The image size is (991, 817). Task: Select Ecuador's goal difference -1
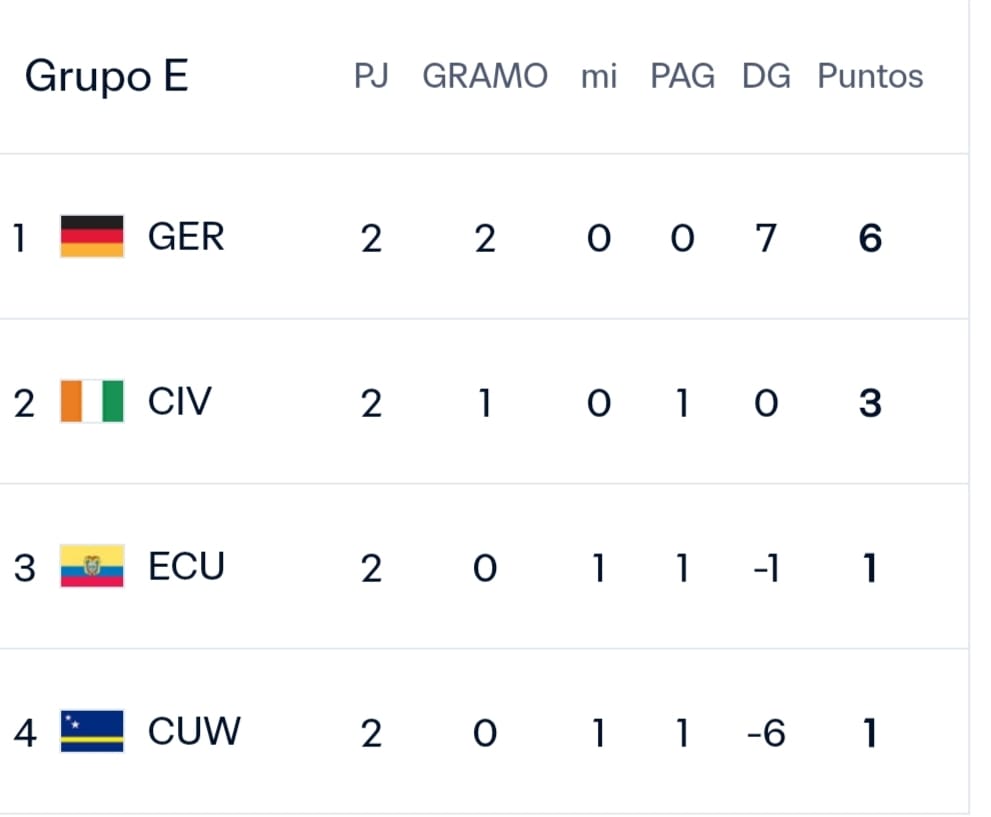point(766,569)
